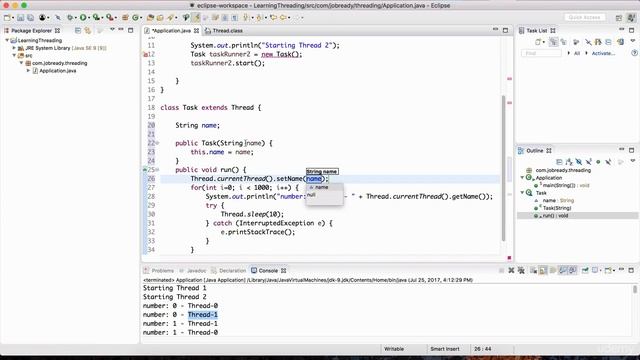This screenshot has width=640, height=360.
Task: Toggle Sort alphabetically in Outline view
Action: point(569,162)
